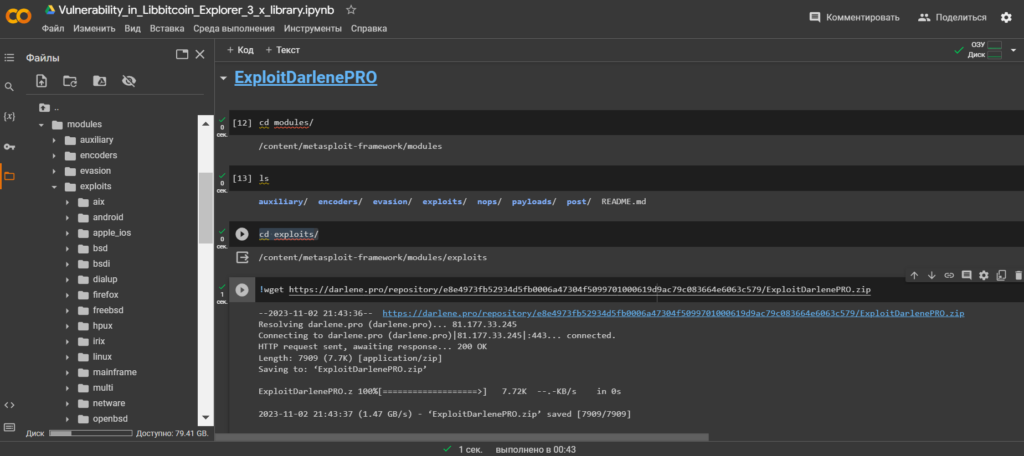This screenshot has height=456, width=1024.
Task: Open notebook settings gear top right
Action: tap(1006, 18)
